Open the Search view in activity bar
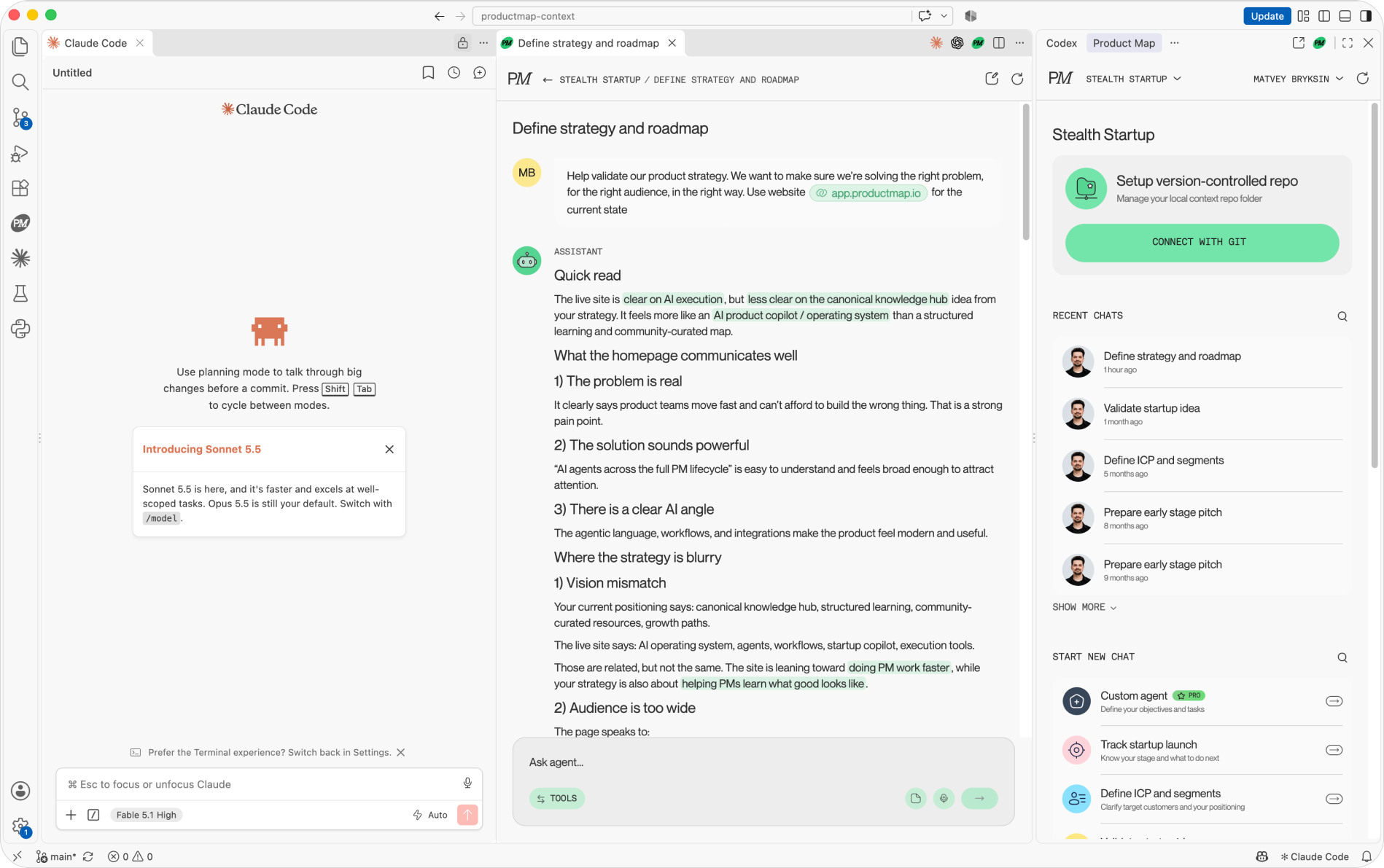1384x868 pixels. (x=20, y=82)
